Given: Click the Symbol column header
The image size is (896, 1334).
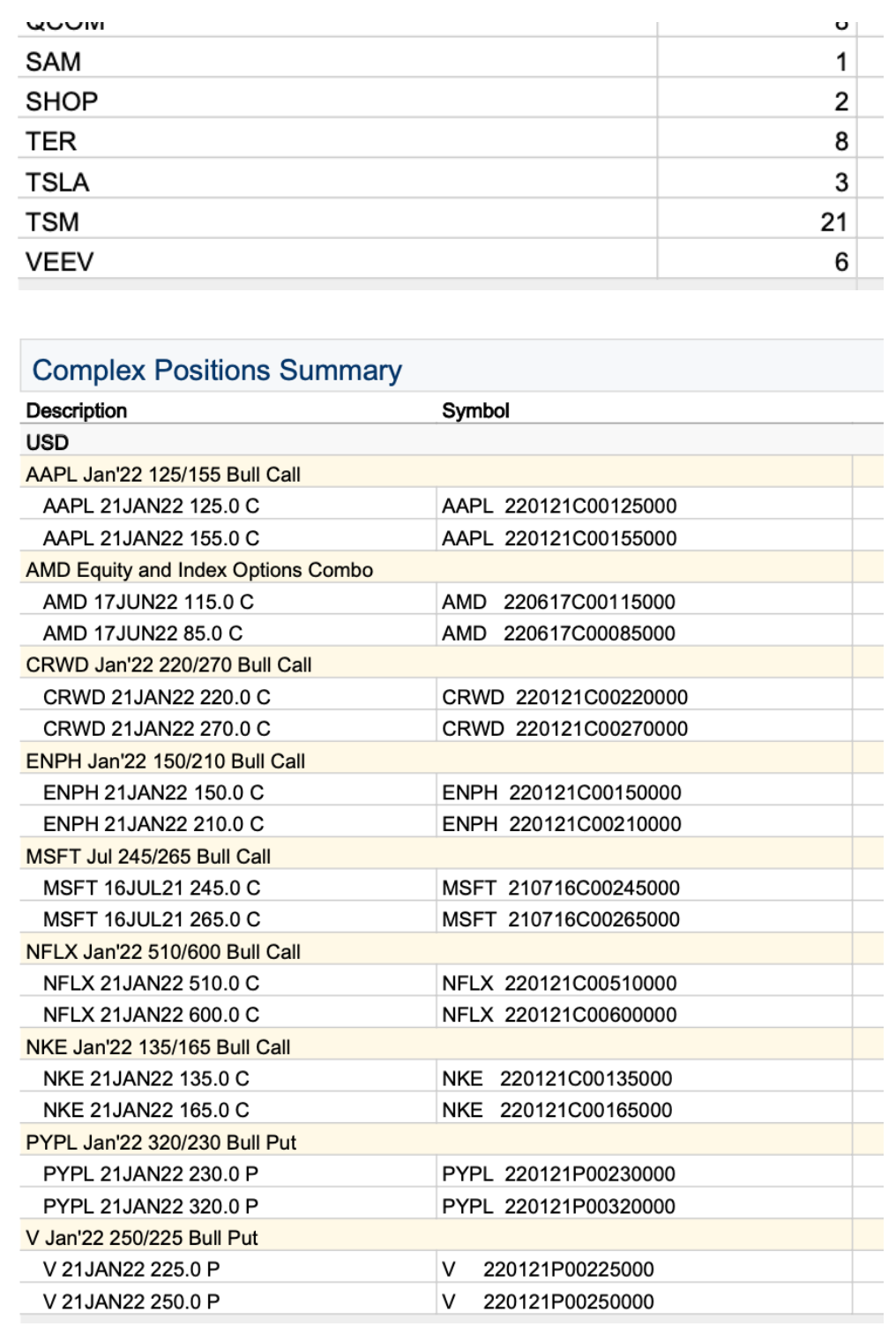Looking at the screenshot, I should coord(475,411).
